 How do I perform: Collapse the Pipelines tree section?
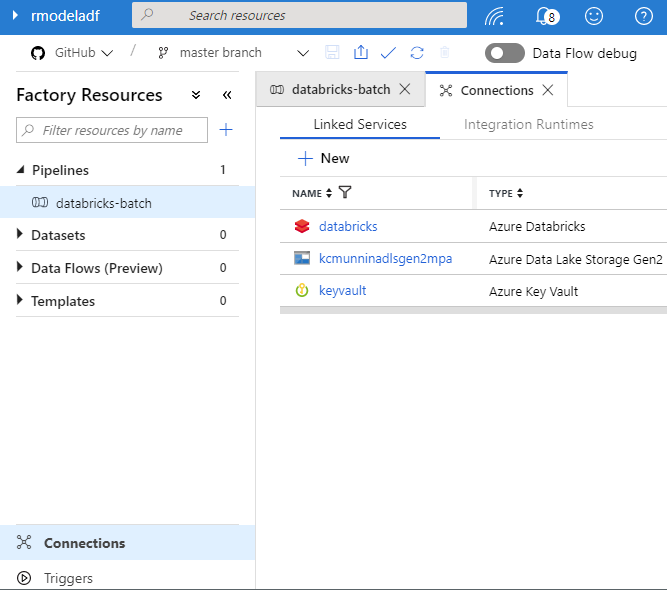pos(20,170)
